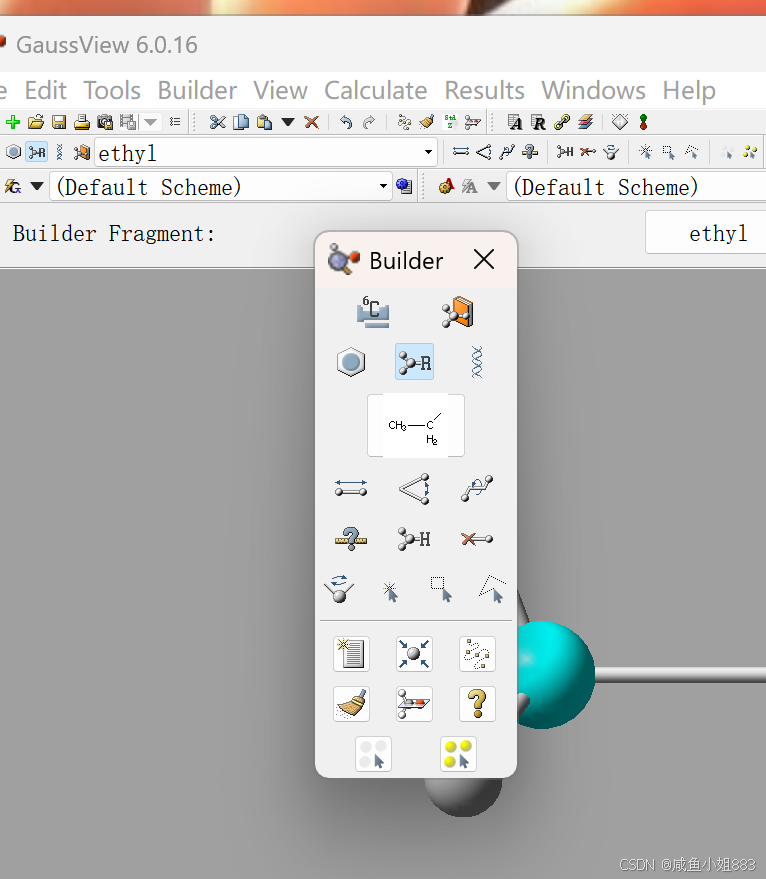Viewport: 766px width, 879px height.
Task: Select Delete Atom tool in Builder panel
Action: 477,539
